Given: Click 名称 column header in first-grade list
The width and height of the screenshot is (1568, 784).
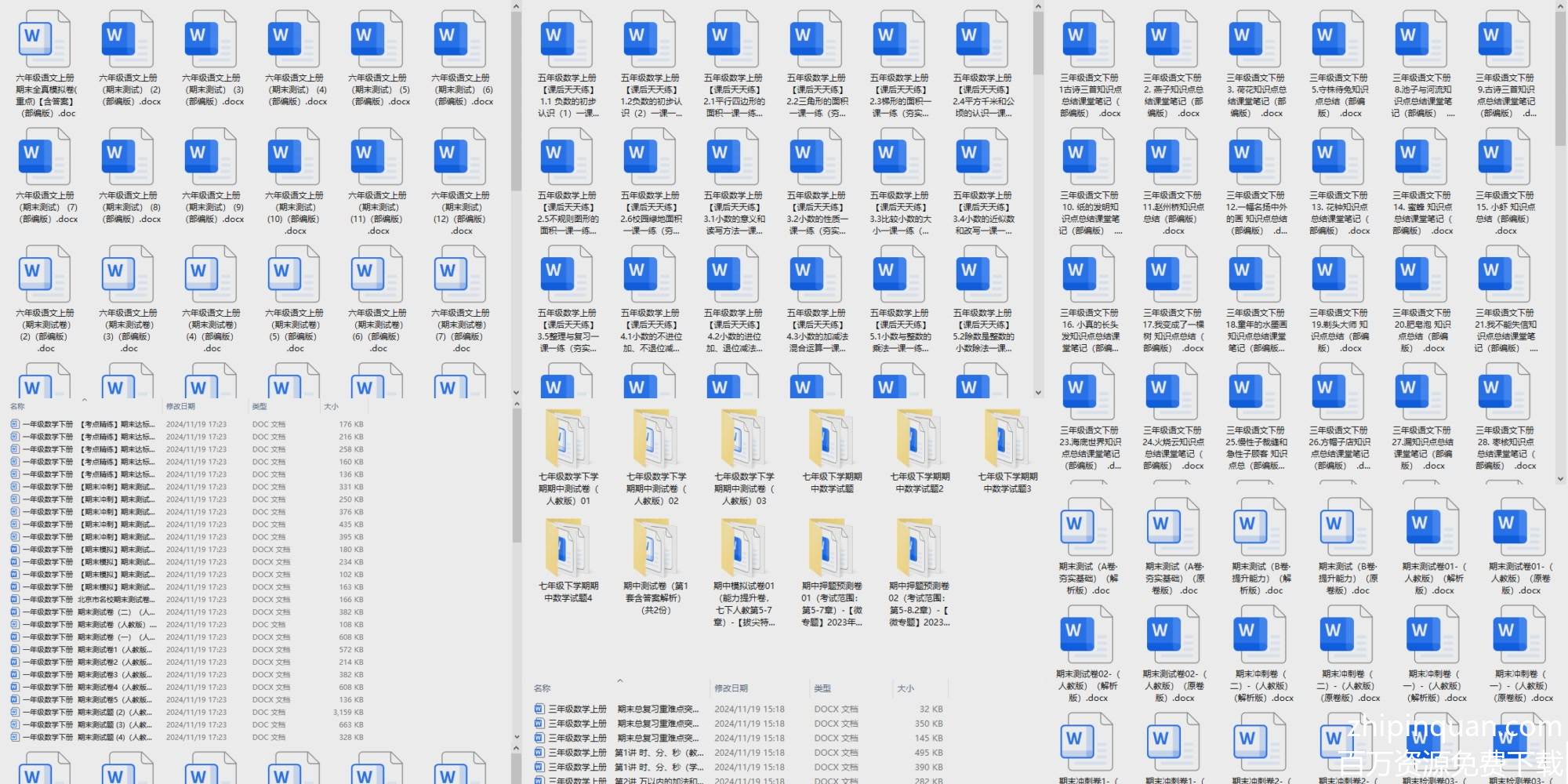Looking at the screenshot, I should click(17, 406).
